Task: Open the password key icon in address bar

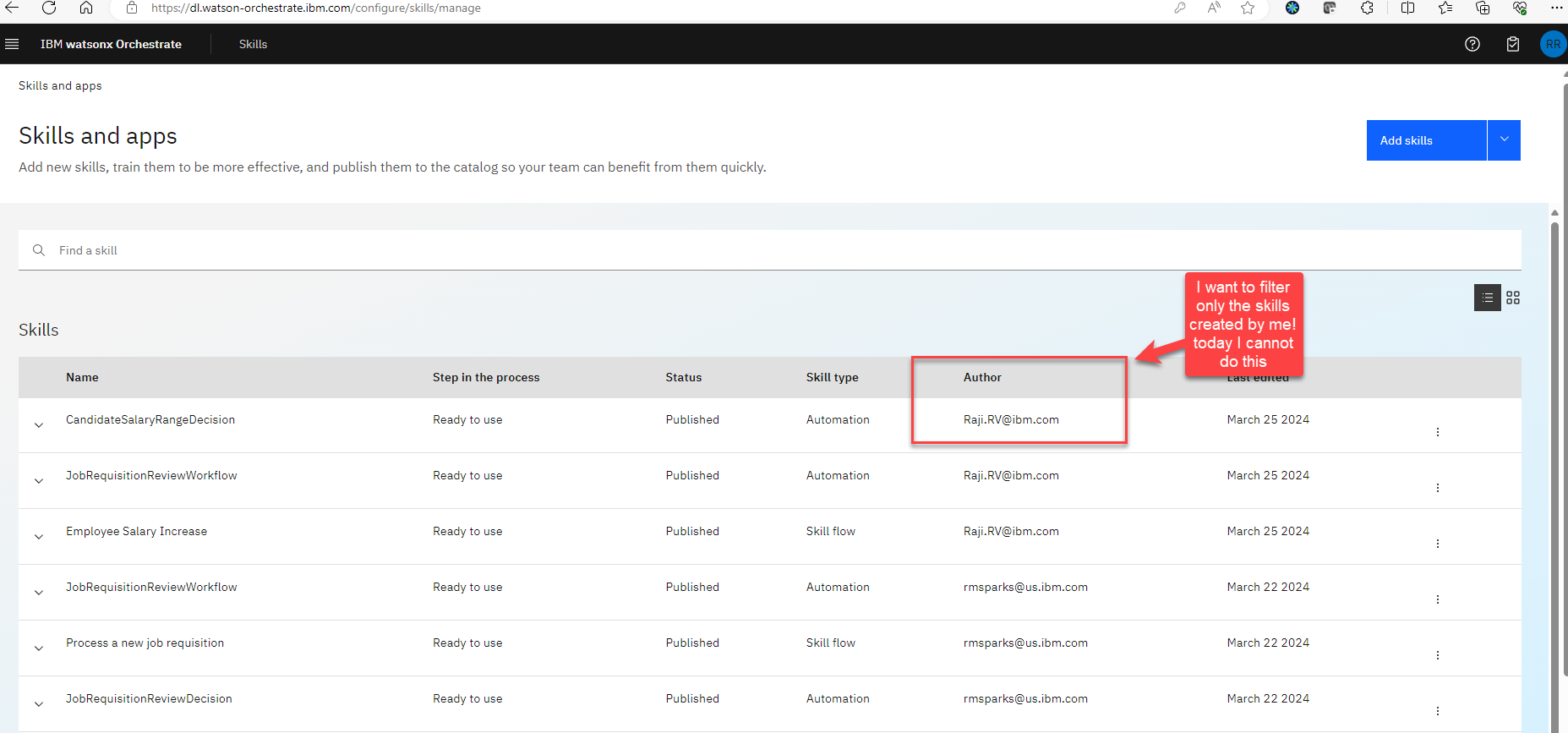Action: (x=1180, y=8)
